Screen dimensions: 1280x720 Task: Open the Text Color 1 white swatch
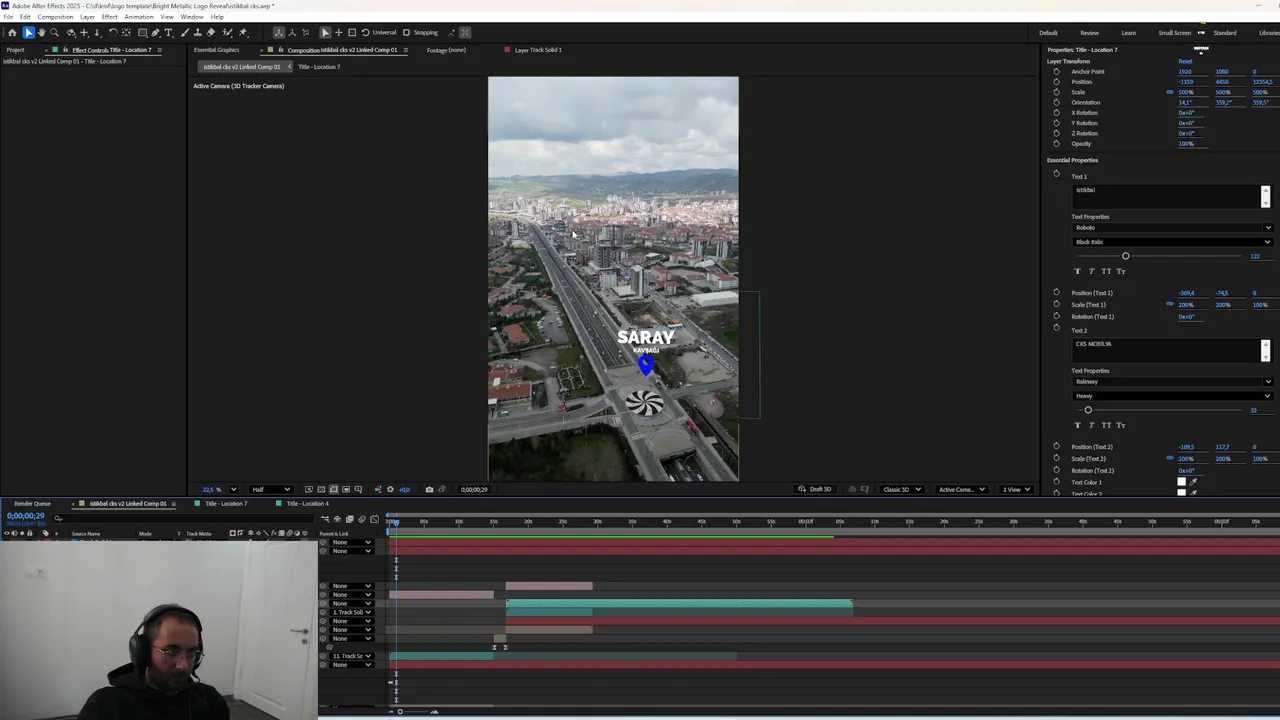click(x=1181, y=483)
